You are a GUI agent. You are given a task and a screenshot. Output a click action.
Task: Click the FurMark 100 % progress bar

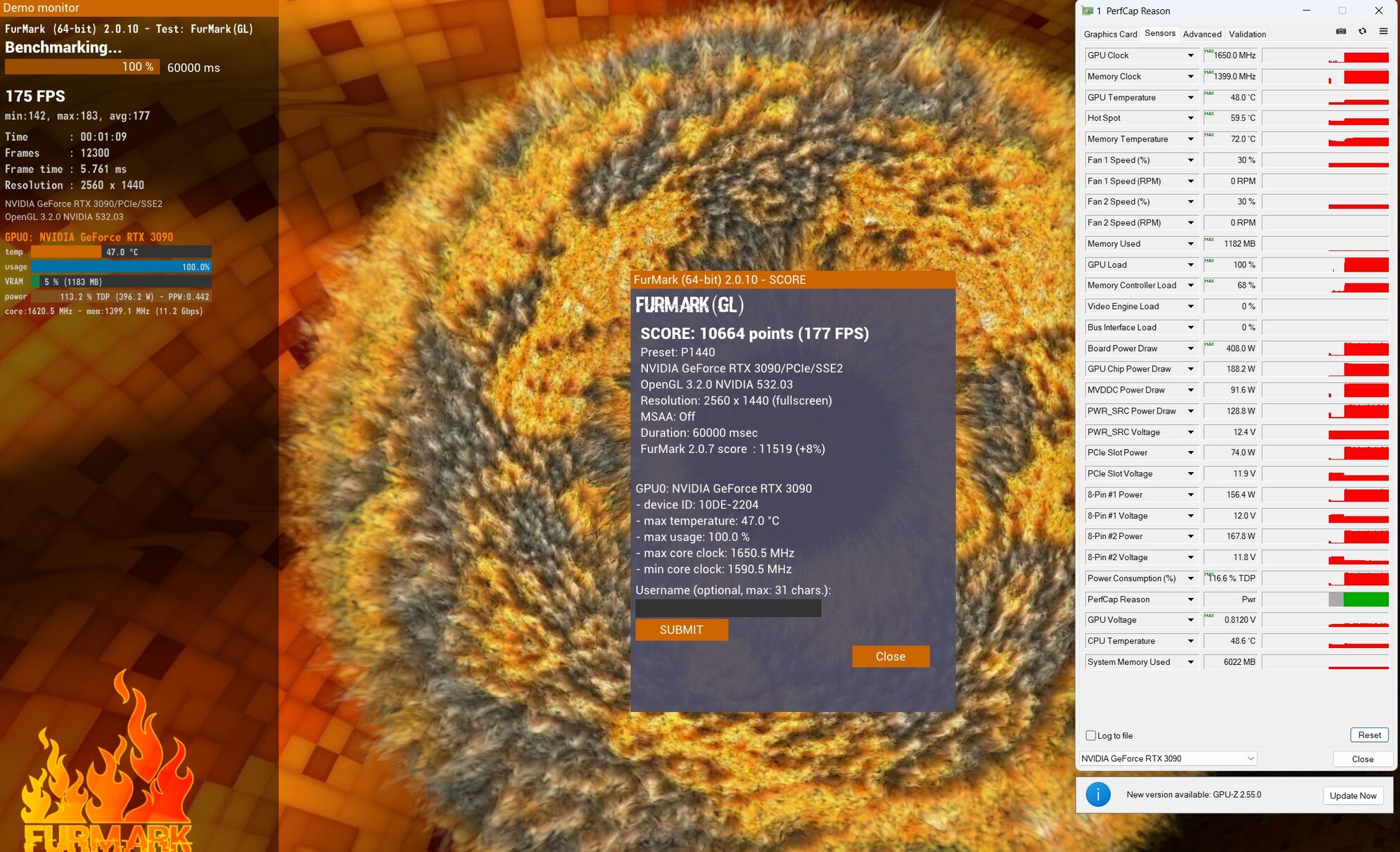pyautogui.click(x=82, y=67)
